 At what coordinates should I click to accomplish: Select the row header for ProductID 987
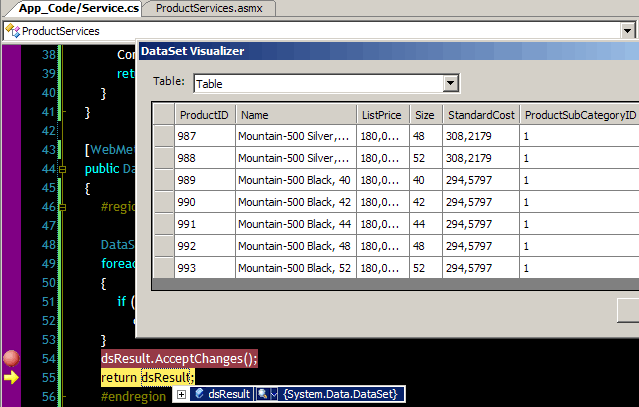pos(163,136)
